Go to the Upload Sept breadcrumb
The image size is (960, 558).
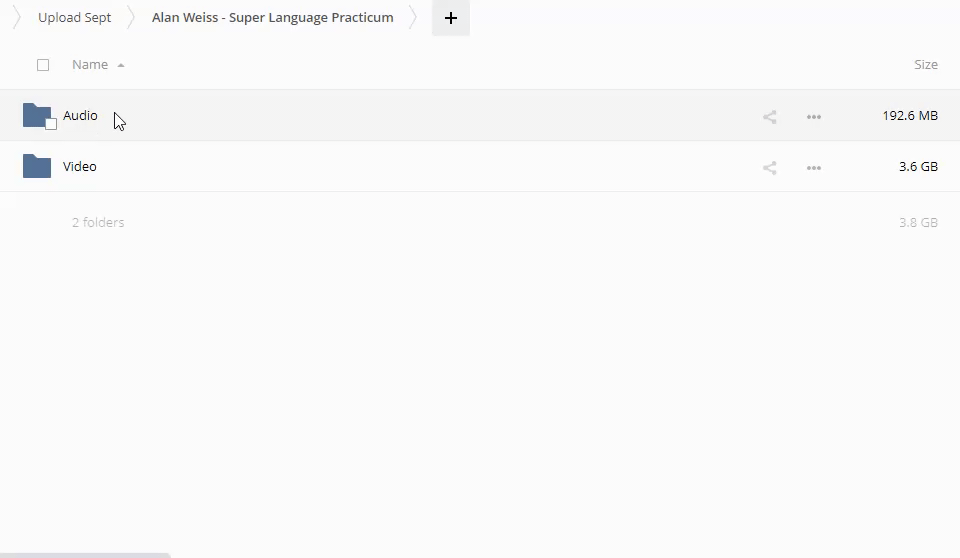[74, 18]
